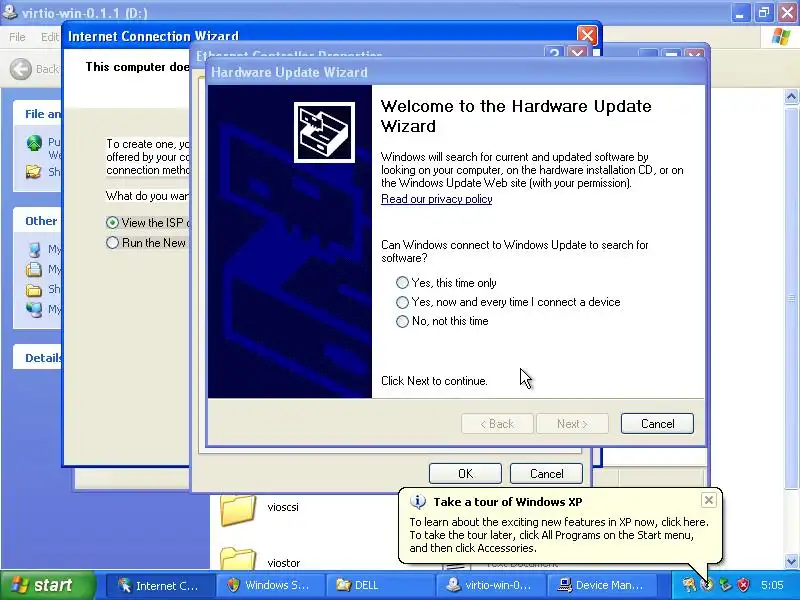Open the viostor folder
The width and height of the screenshot is (800, 600).
click(x=238, y=559)
